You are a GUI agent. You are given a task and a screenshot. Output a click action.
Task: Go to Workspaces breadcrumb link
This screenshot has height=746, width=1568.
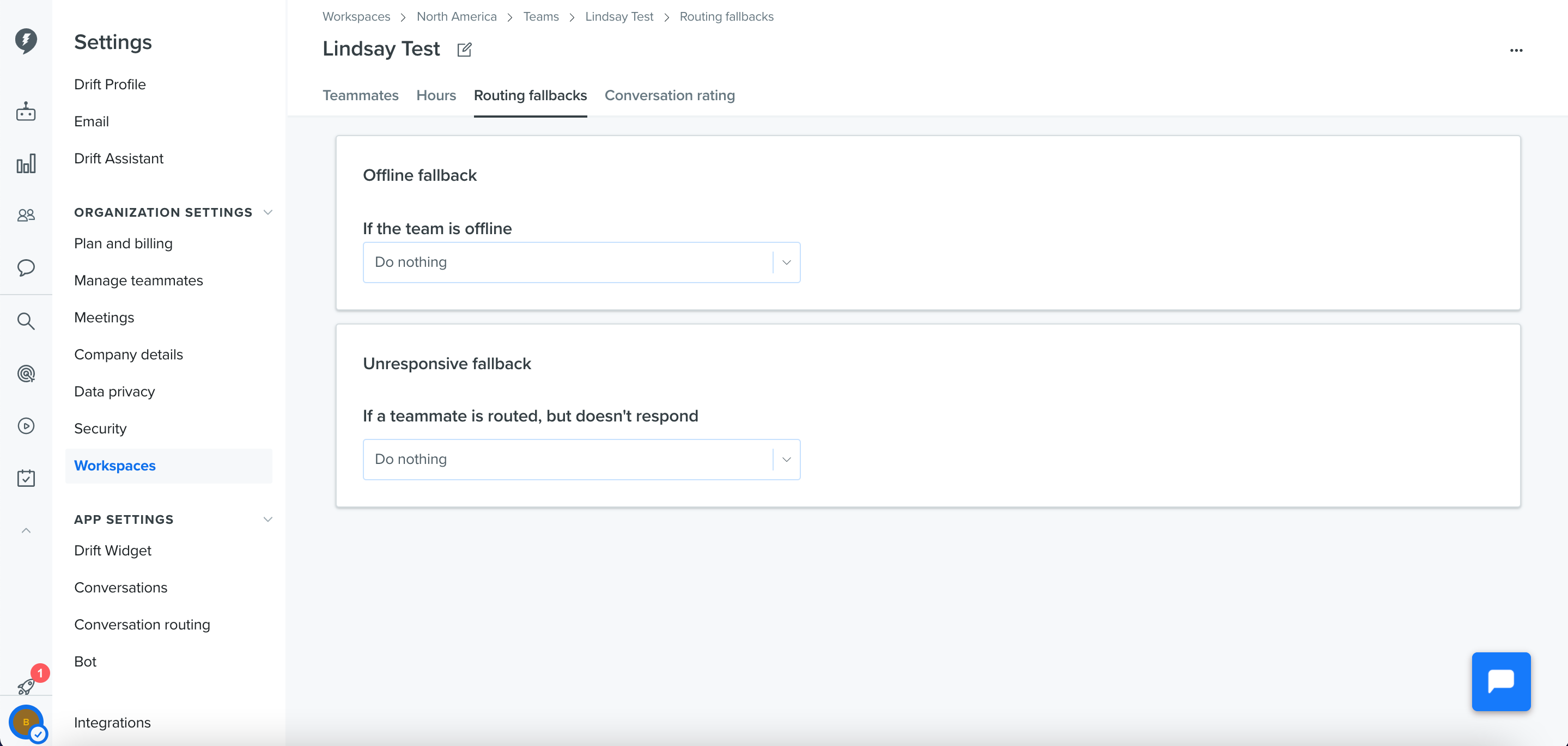[356, 16]
